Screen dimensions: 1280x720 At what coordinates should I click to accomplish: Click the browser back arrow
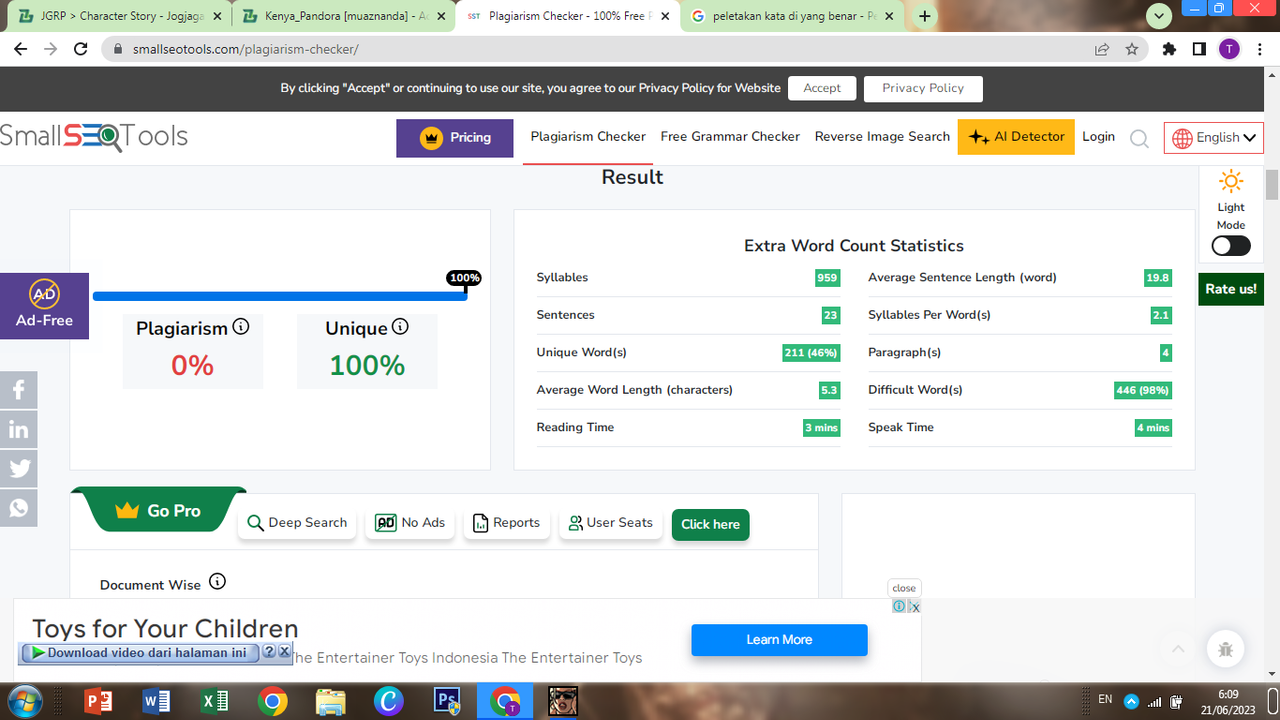pos(20,49)
